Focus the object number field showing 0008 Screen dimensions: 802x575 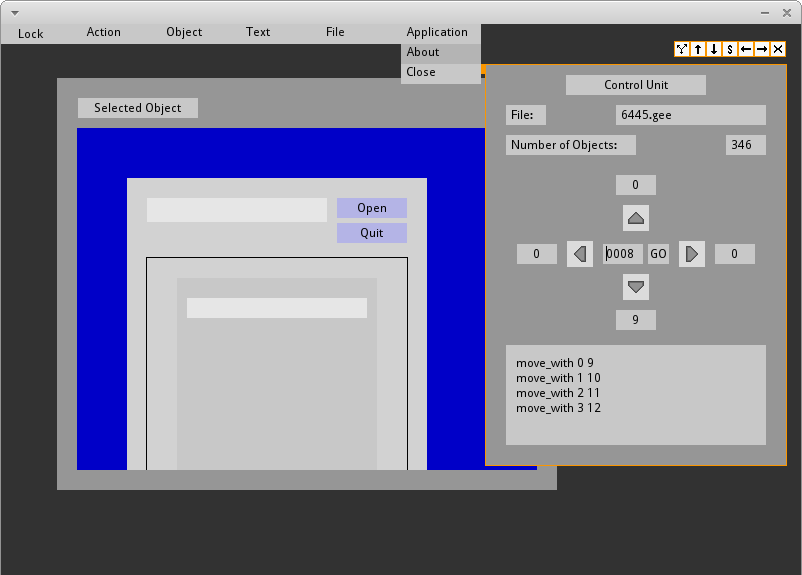point(623,254)
